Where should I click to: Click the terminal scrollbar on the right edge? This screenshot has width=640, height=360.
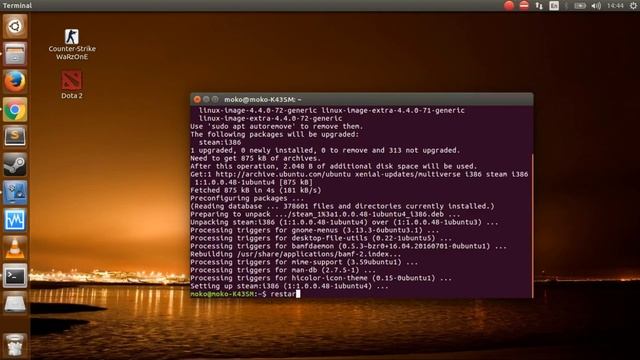point(532,226)
